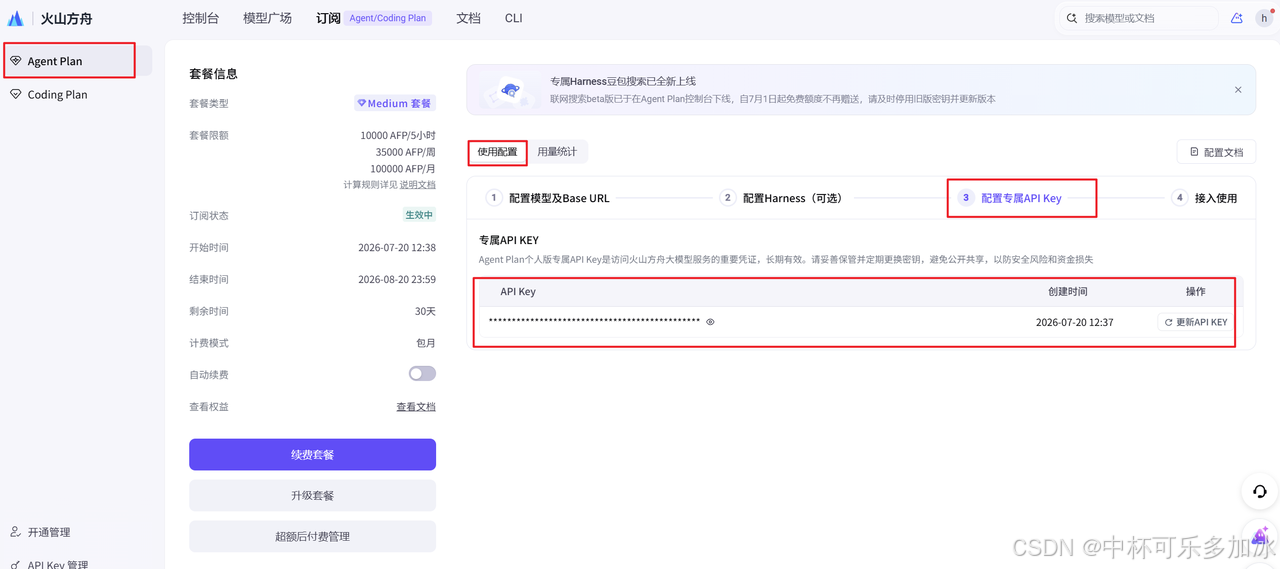Click the 2026-07-20 12:37 creation time
1280x569 pixels.
[1074, 322]
